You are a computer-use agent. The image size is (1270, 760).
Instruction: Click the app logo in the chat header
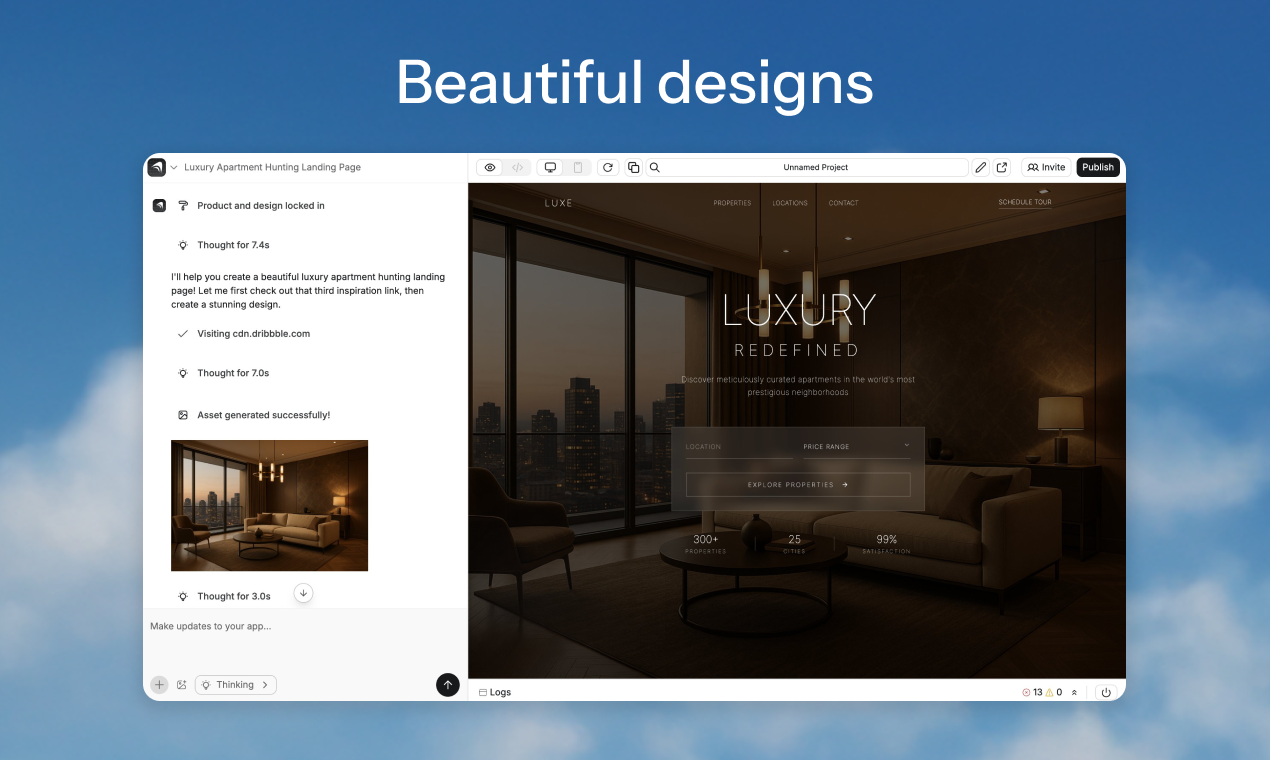tap(156, 167)
